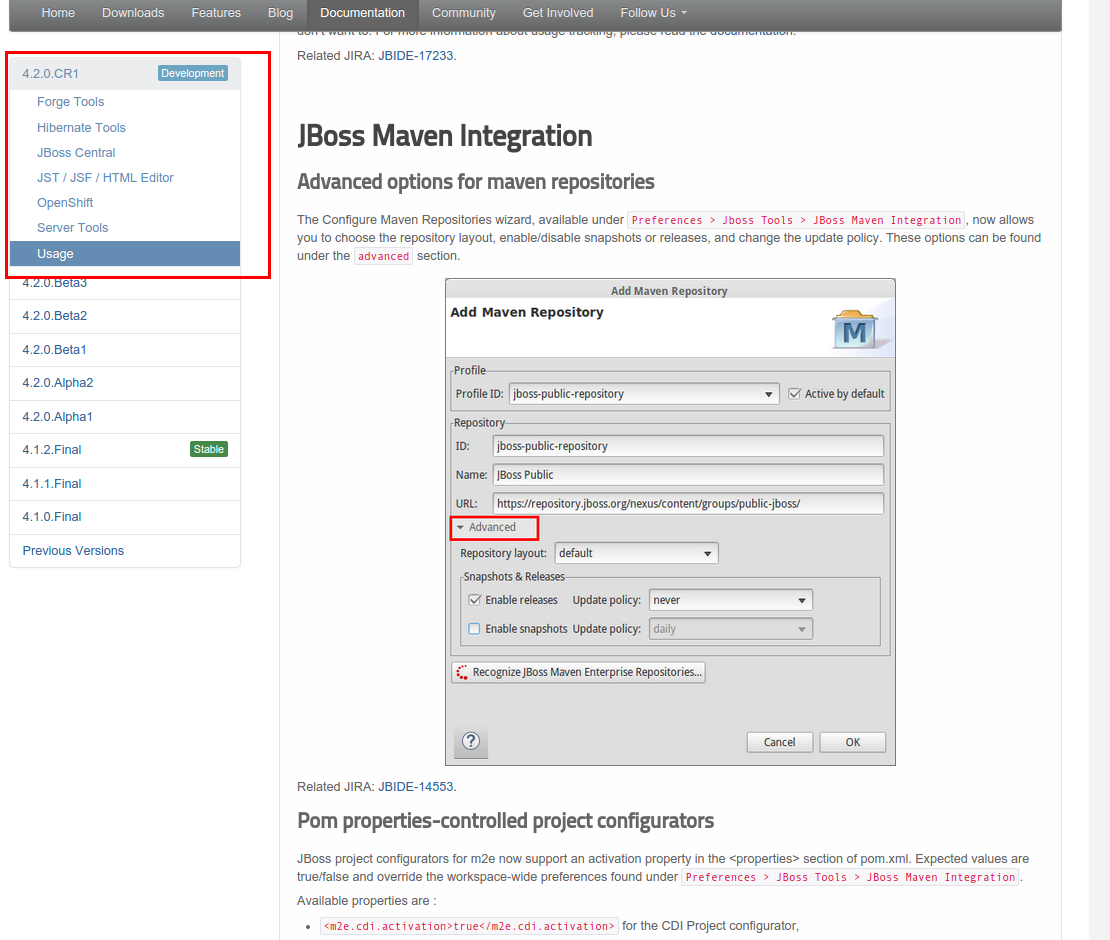Click the Development badge

click(193, 73)
